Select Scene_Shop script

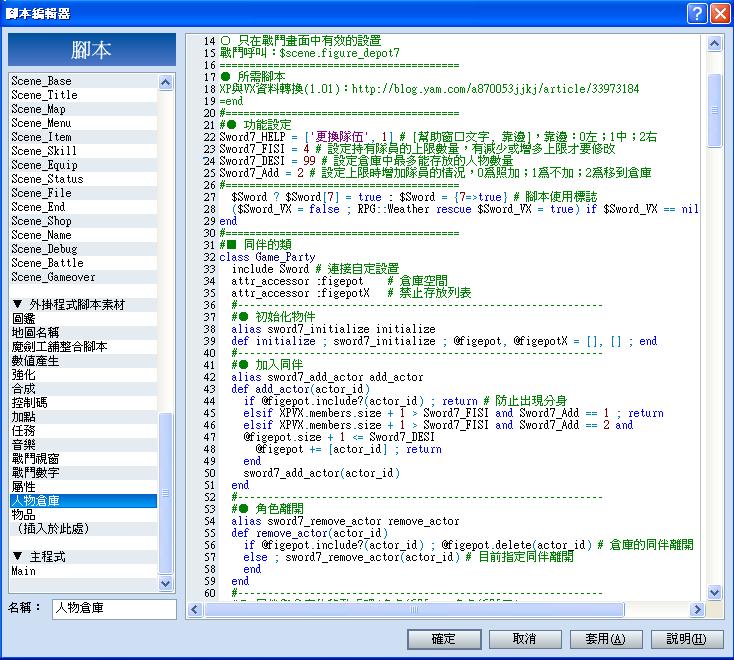point(83,221)
